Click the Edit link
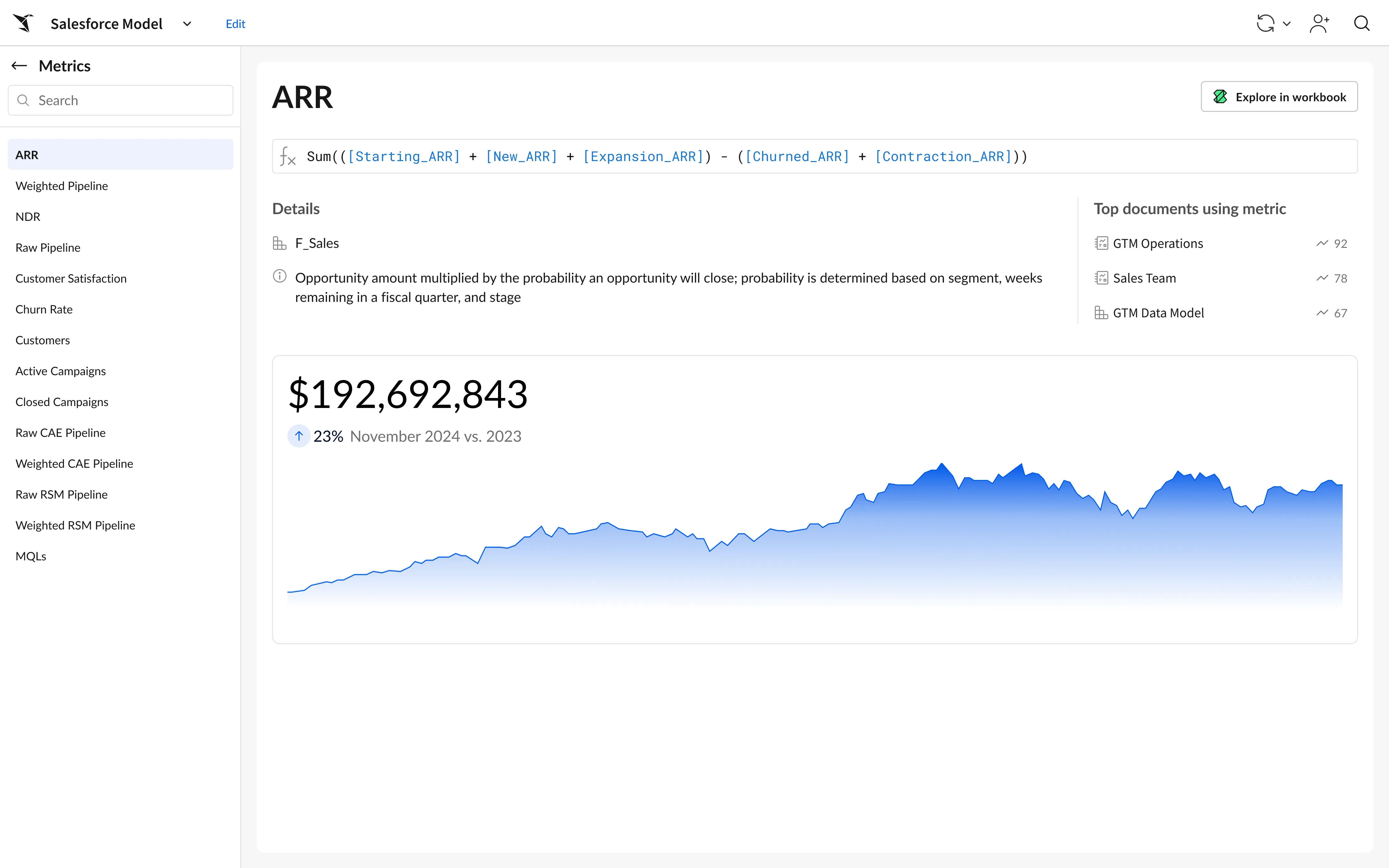Image resolution: width=1389 pixels, height=868 pixels. [x=235, y=24]
